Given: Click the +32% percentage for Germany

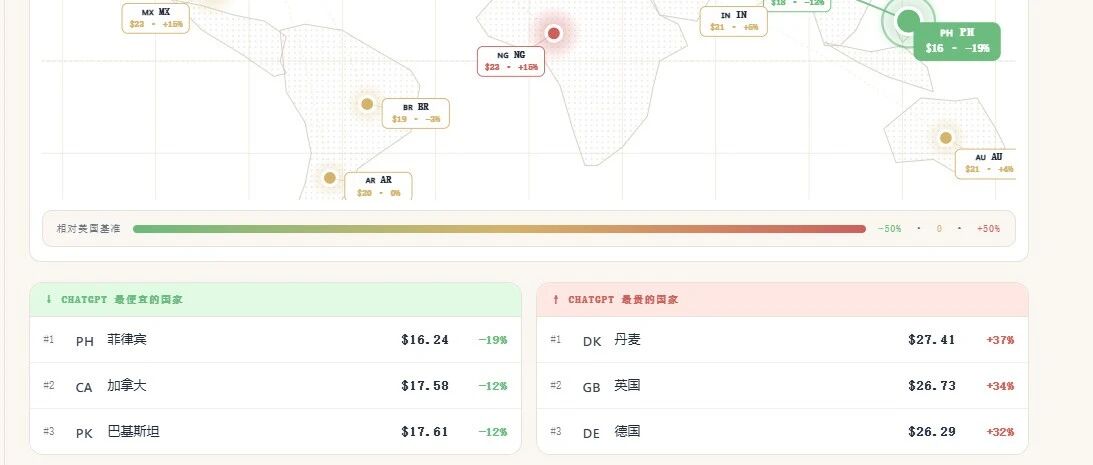Looking at the screenshot, I should point(1000,432).
